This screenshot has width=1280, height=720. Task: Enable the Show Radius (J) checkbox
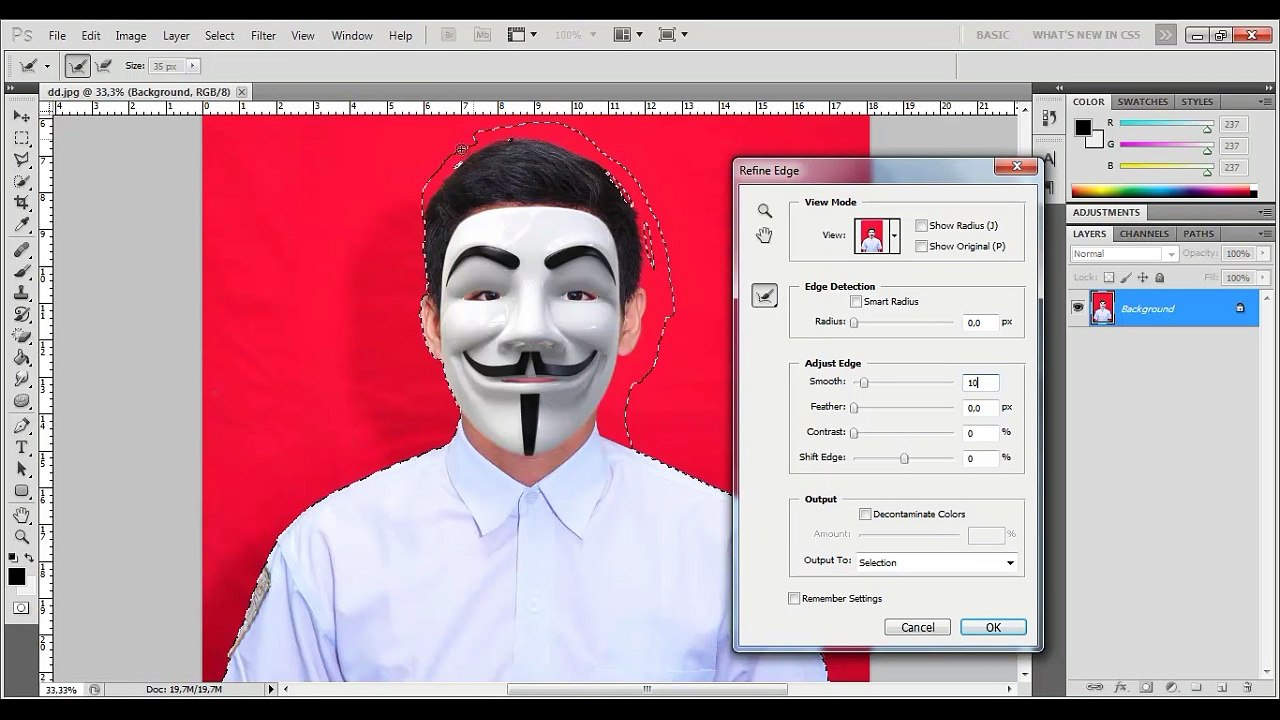click(921, 226)
